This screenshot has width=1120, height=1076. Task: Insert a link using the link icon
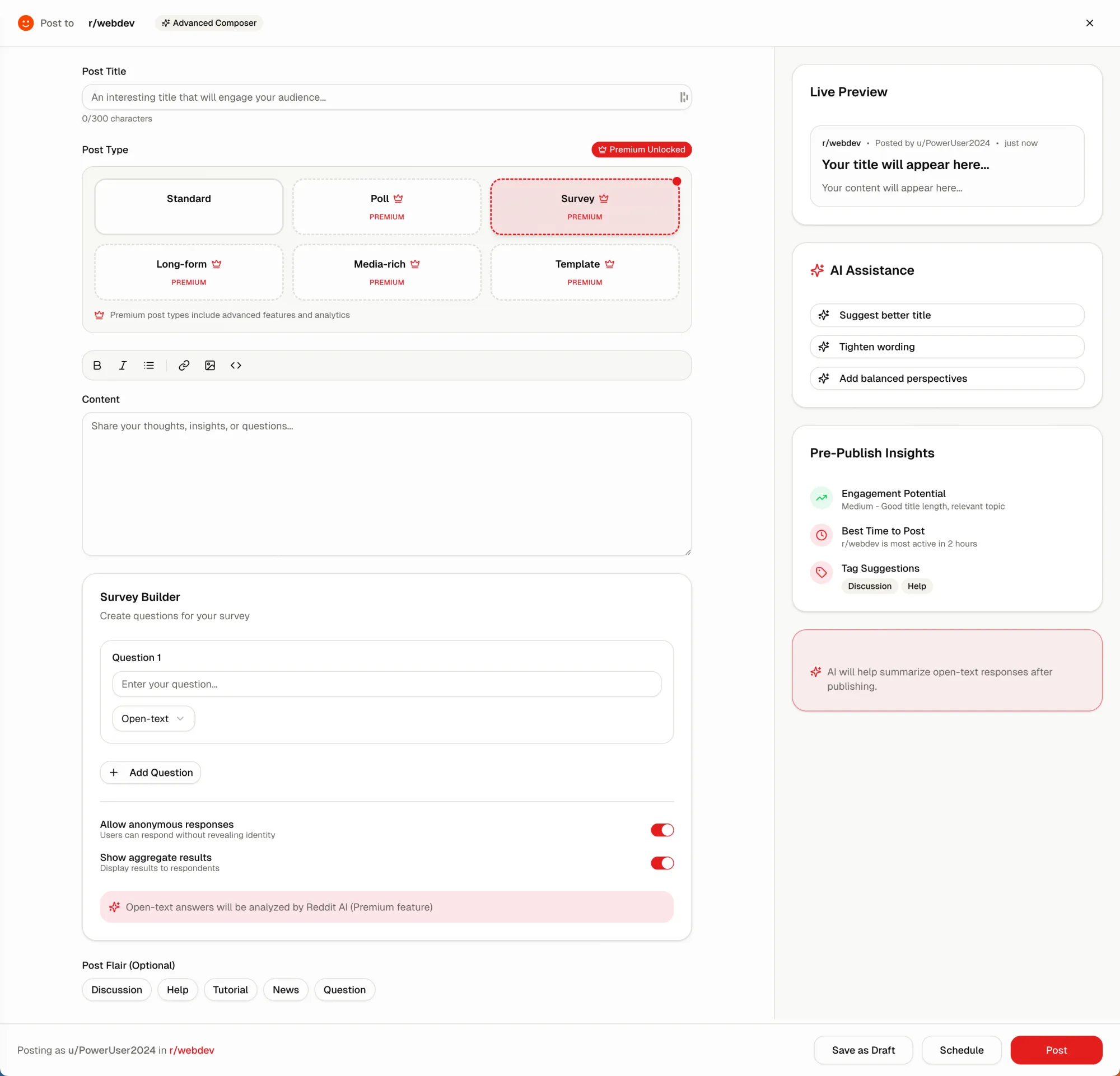pos(184,365)
